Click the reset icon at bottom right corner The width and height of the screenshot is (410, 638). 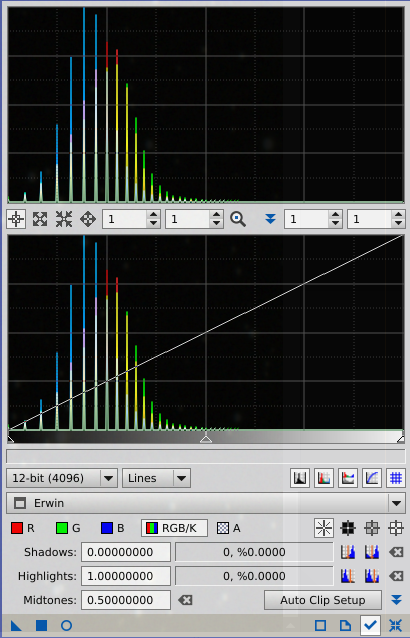click(x=395, y=625)
